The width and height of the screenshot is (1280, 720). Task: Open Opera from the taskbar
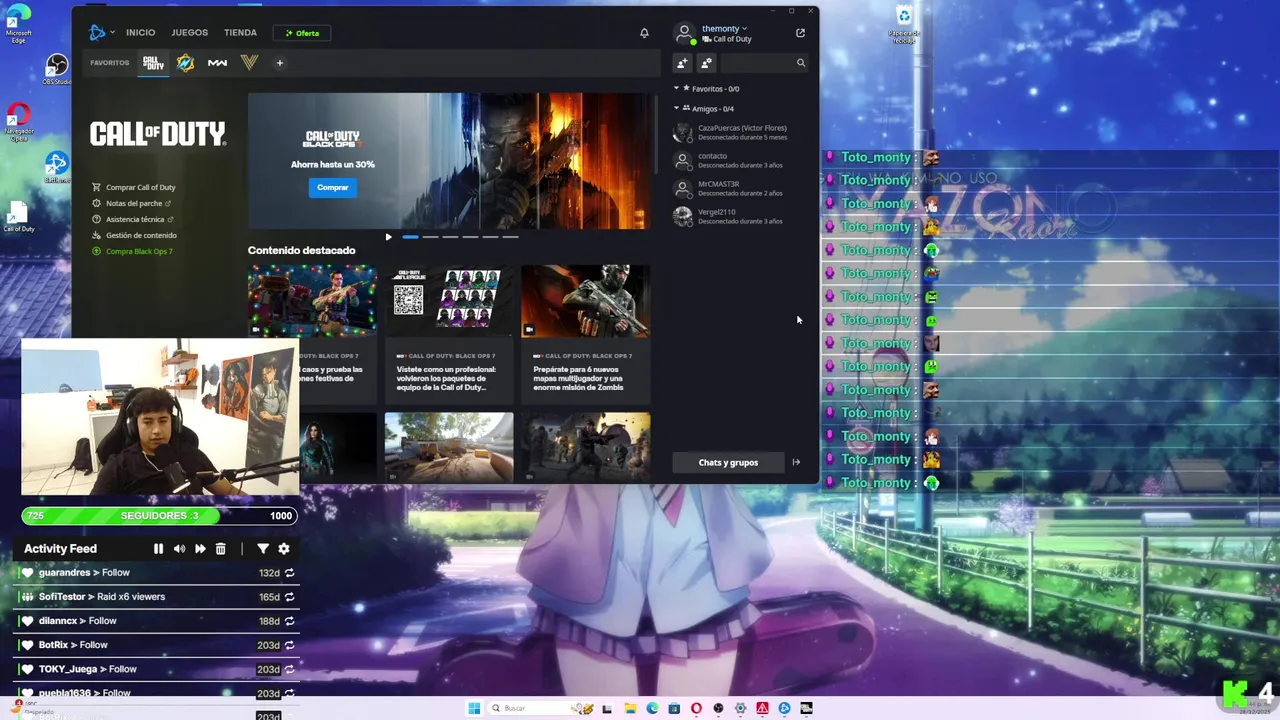(x=696, y=708)
